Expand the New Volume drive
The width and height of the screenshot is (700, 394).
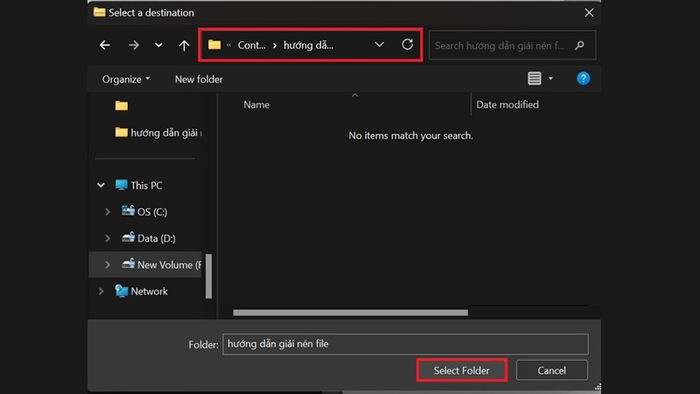(x=107, y=265)
